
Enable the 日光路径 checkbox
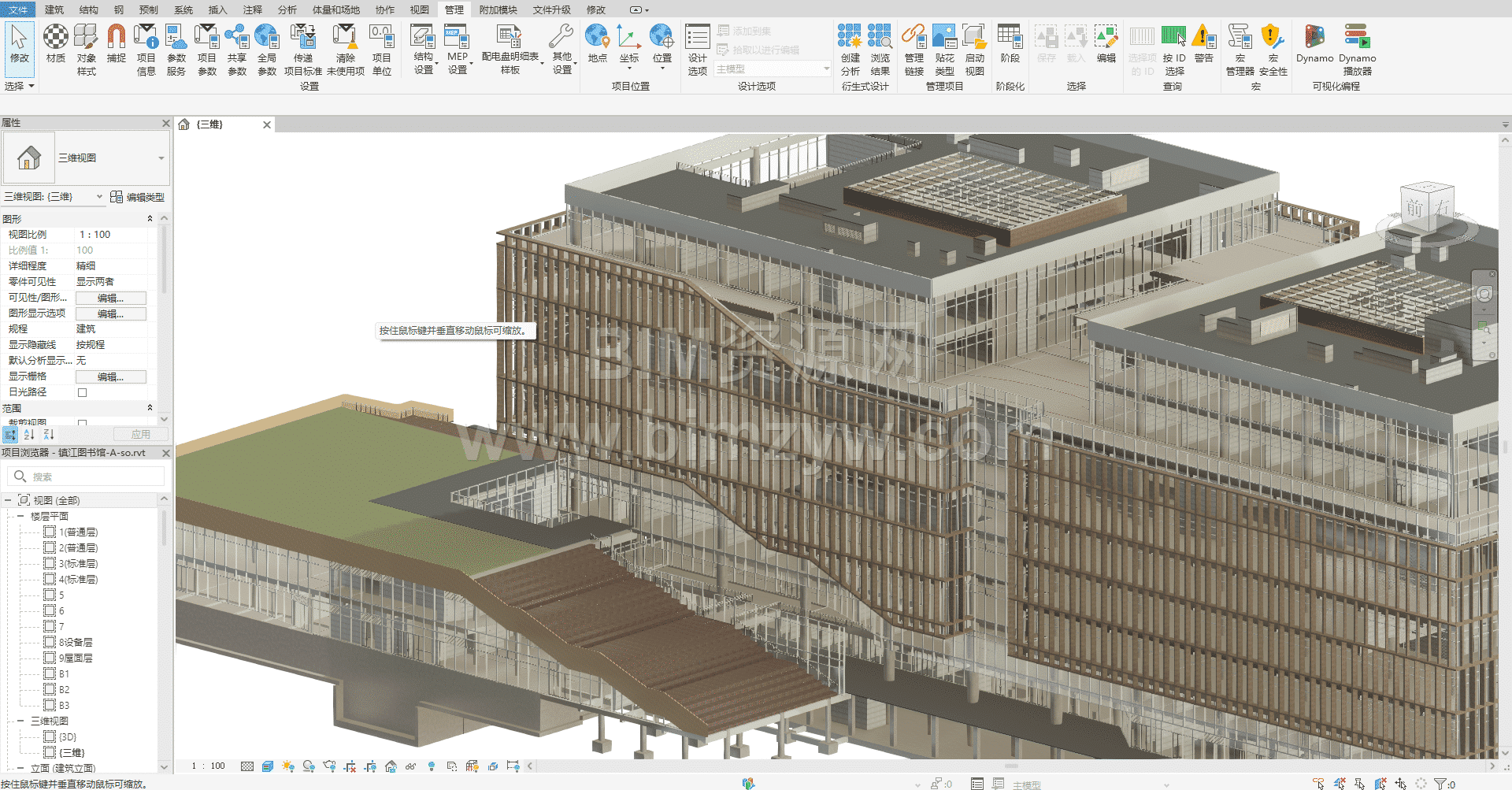pyautogui.click(x=82, y=392)
